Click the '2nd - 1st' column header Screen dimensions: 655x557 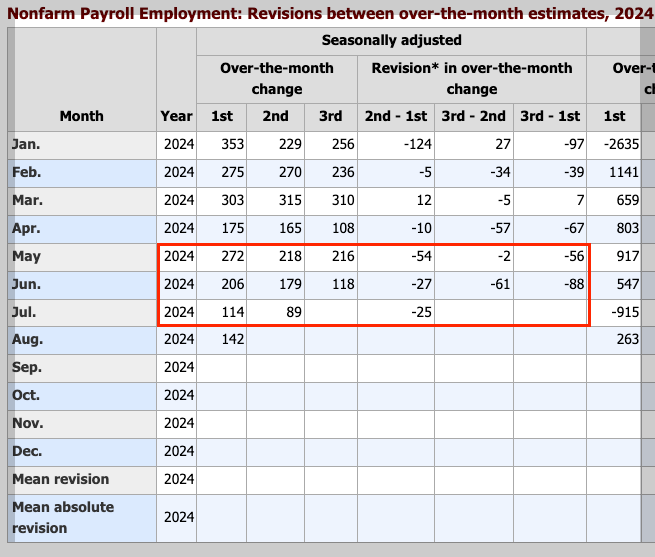396,116
